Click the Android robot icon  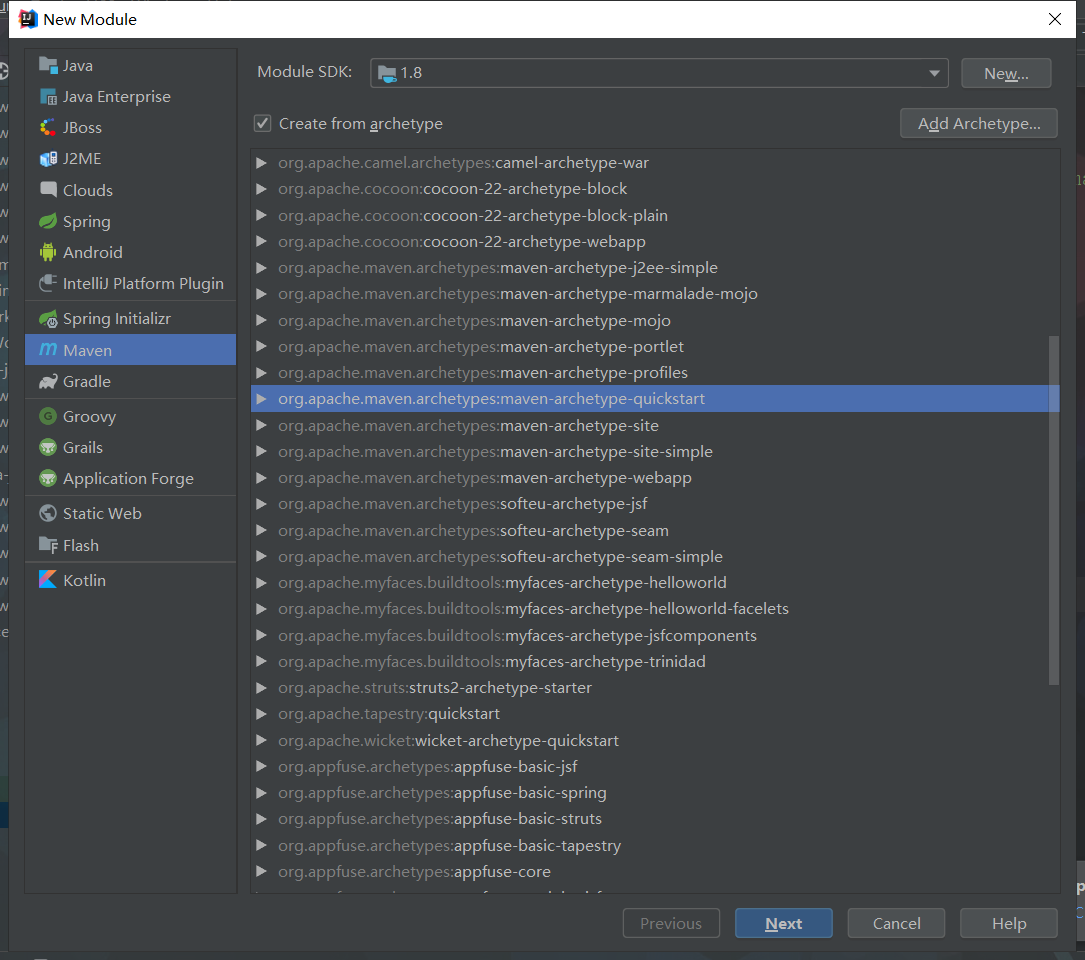(48, 252)
